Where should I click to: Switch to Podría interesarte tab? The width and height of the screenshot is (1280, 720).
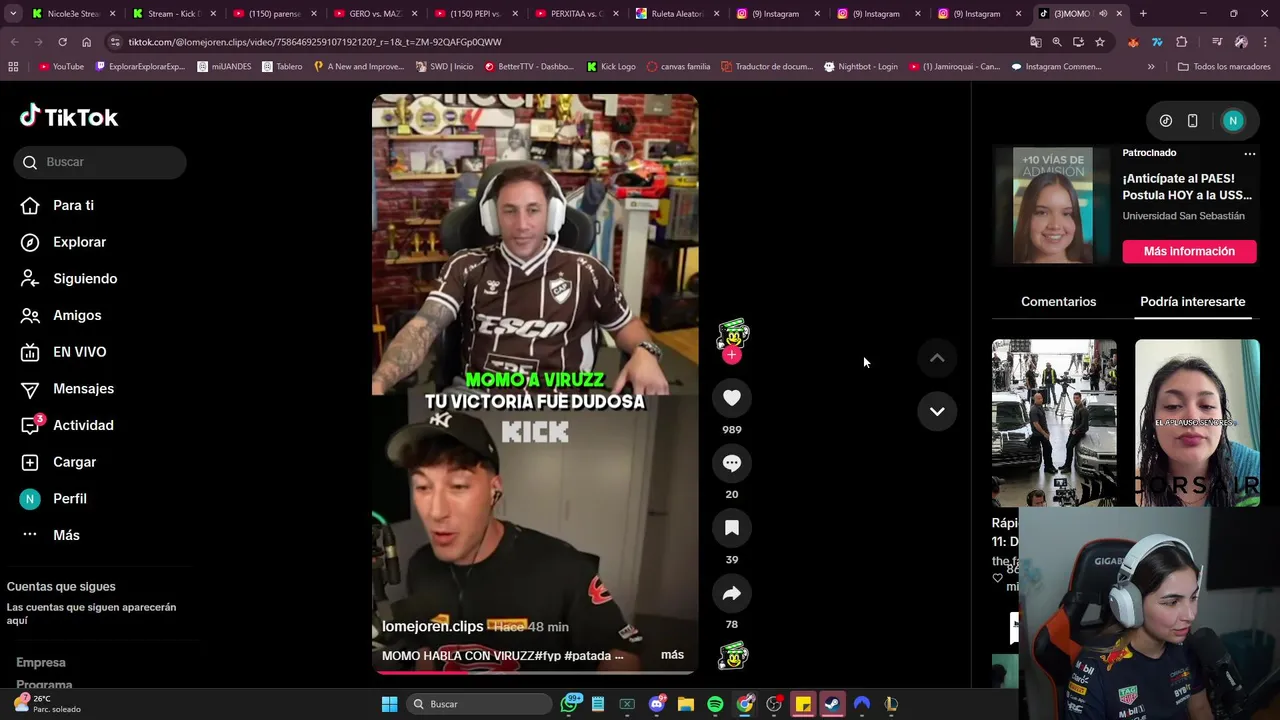[1192, 301]
